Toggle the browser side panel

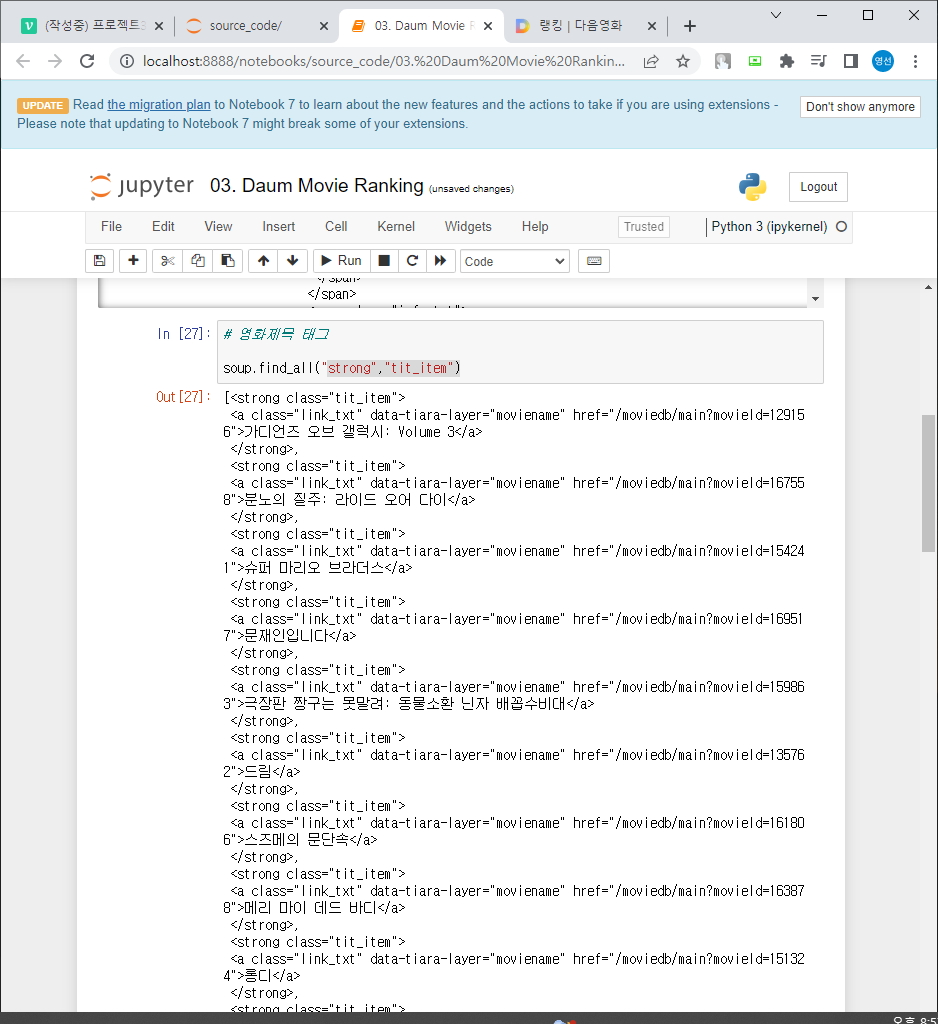tap(850, 61)
